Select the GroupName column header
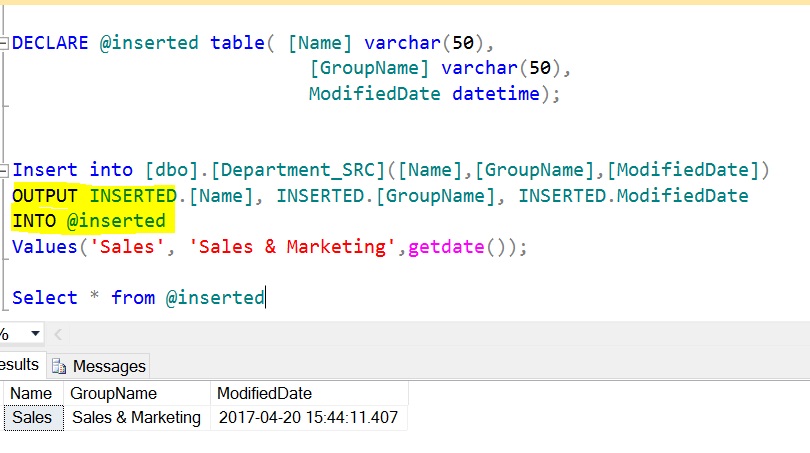The image size is (810, 453). click(113, 393)
